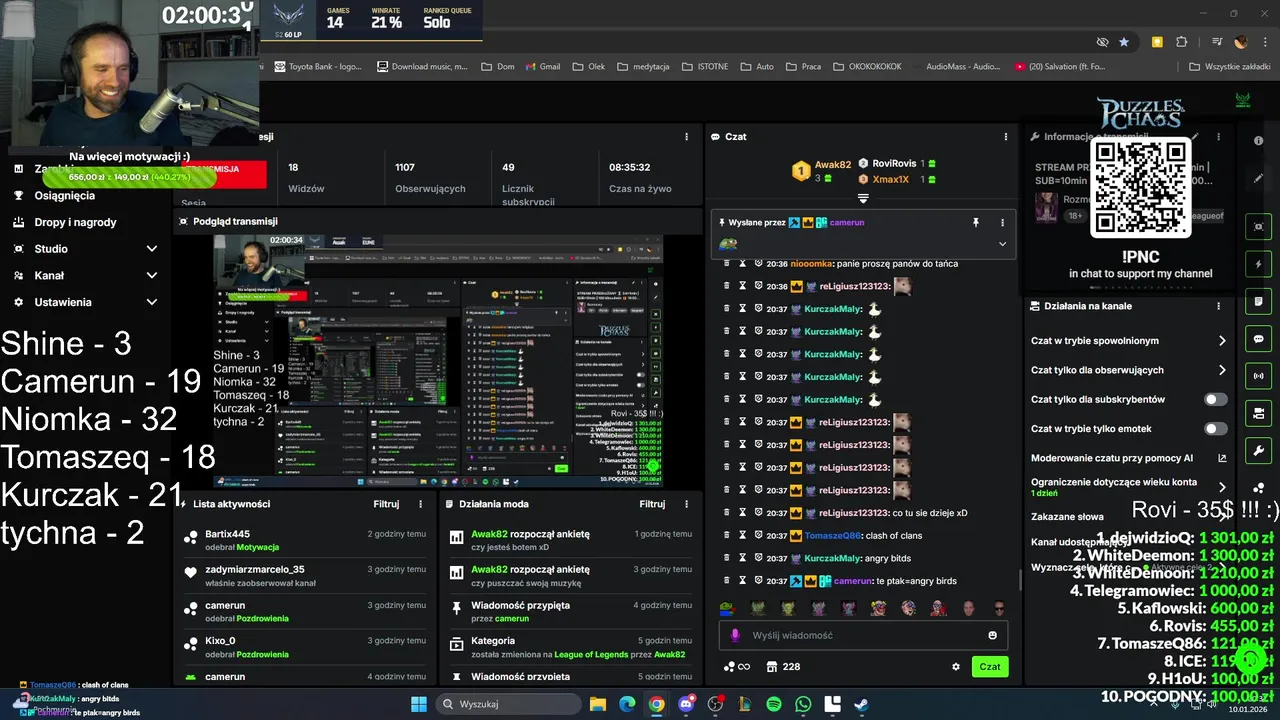1280x720 pixels.
Task: Open options menu of the pinned message
Action: [1002, 222]
